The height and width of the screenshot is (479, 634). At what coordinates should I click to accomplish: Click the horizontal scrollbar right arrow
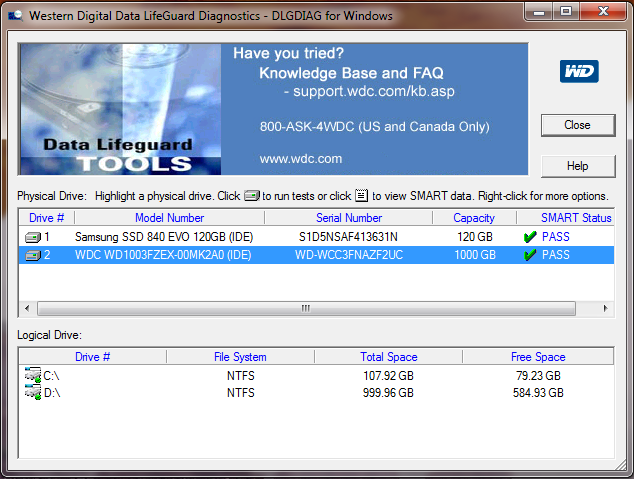pyautogui.click(x=605, y=308)
